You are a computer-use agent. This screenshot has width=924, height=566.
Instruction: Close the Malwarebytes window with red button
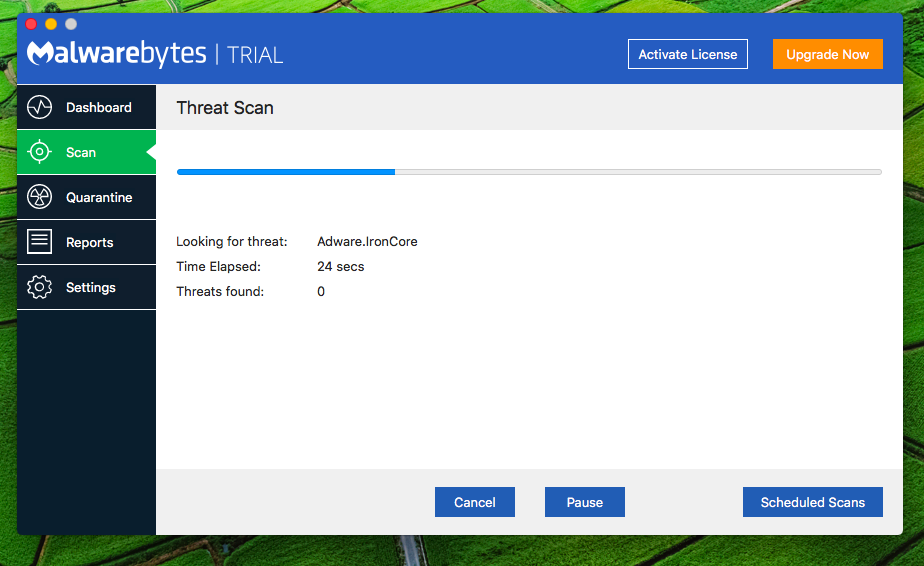pos(31,24)
